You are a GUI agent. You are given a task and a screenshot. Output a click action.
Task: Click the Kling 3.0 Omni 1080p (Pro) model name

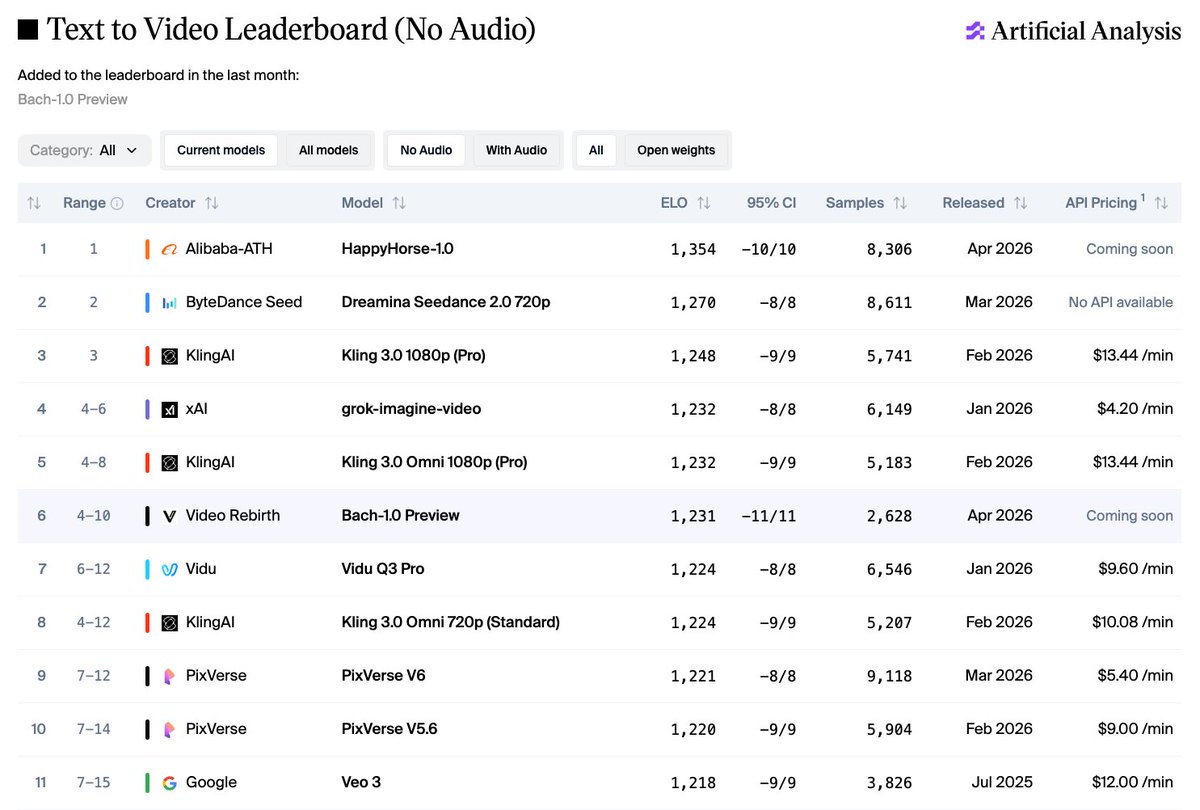coord(434,462)
